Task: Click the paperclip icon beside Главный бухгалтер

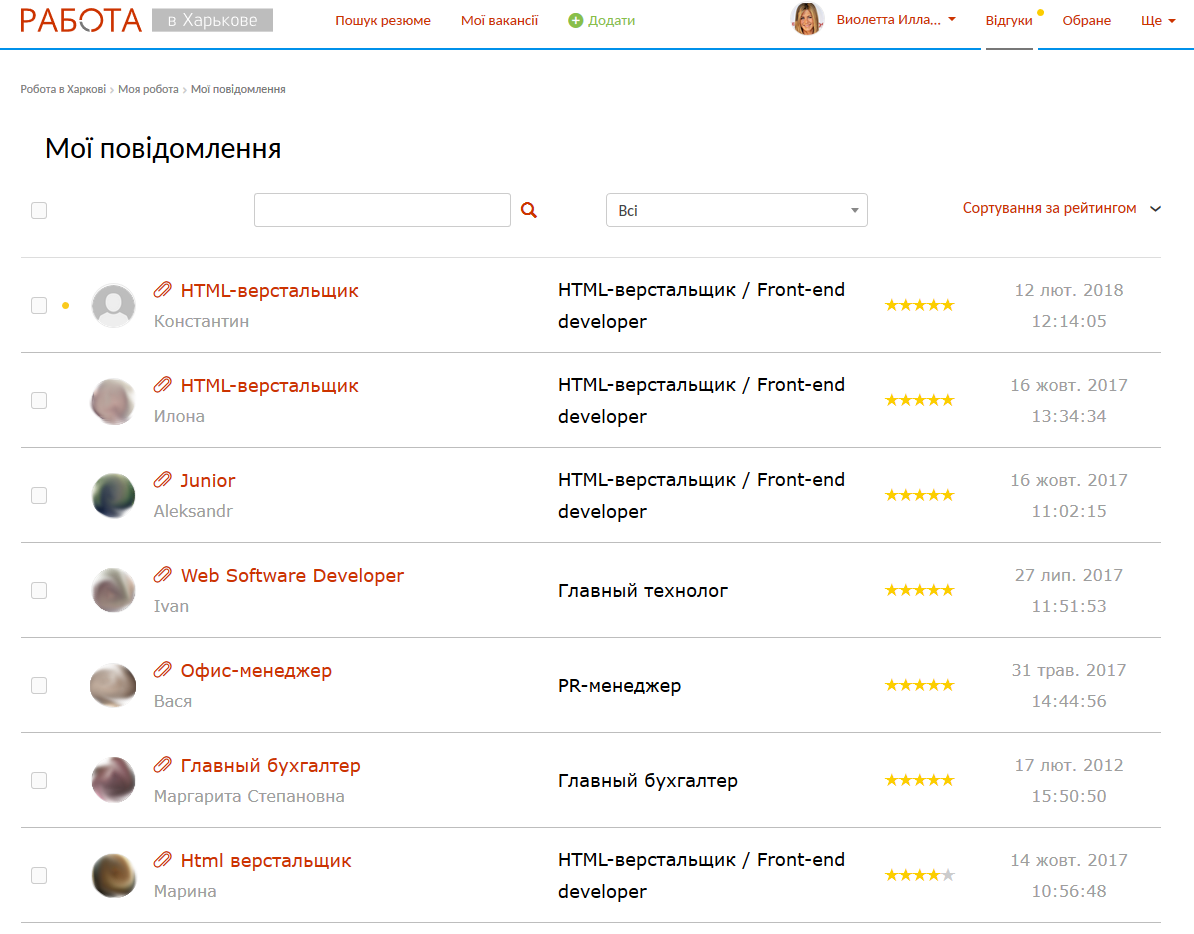Action: (x=163, y=766)
